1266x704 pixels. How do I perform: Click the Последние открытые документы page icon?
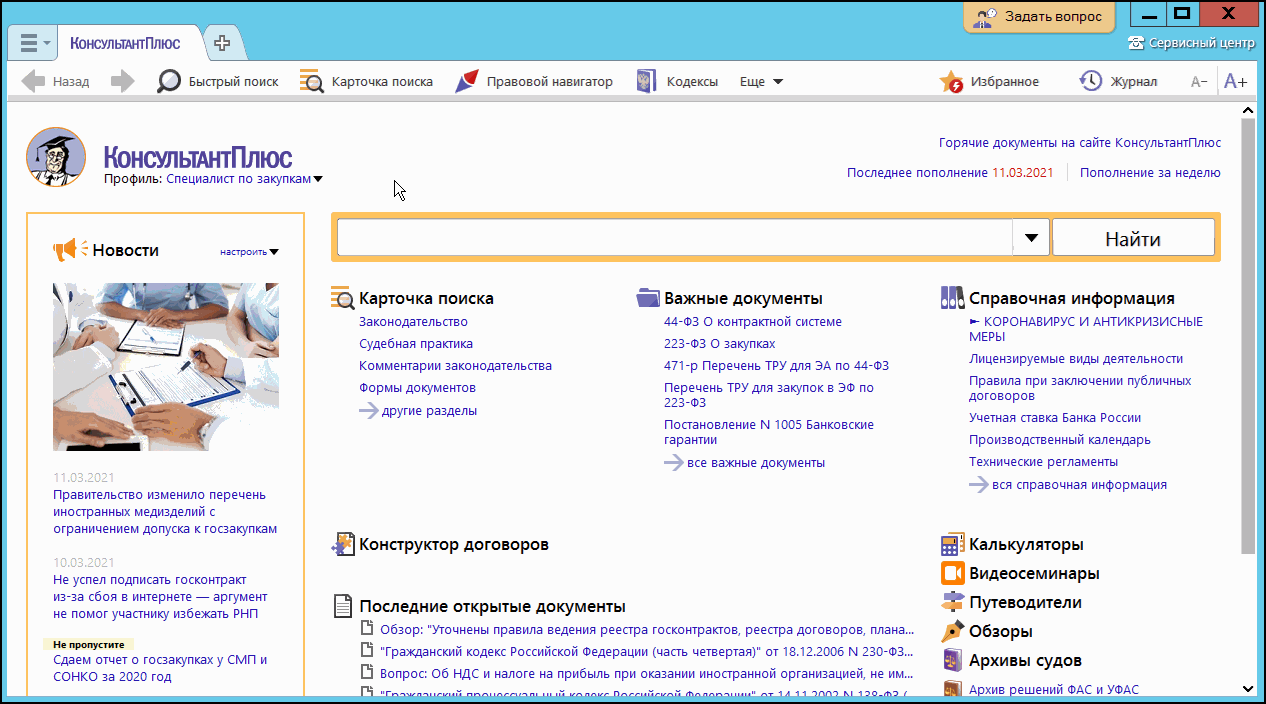coord(343,607)
